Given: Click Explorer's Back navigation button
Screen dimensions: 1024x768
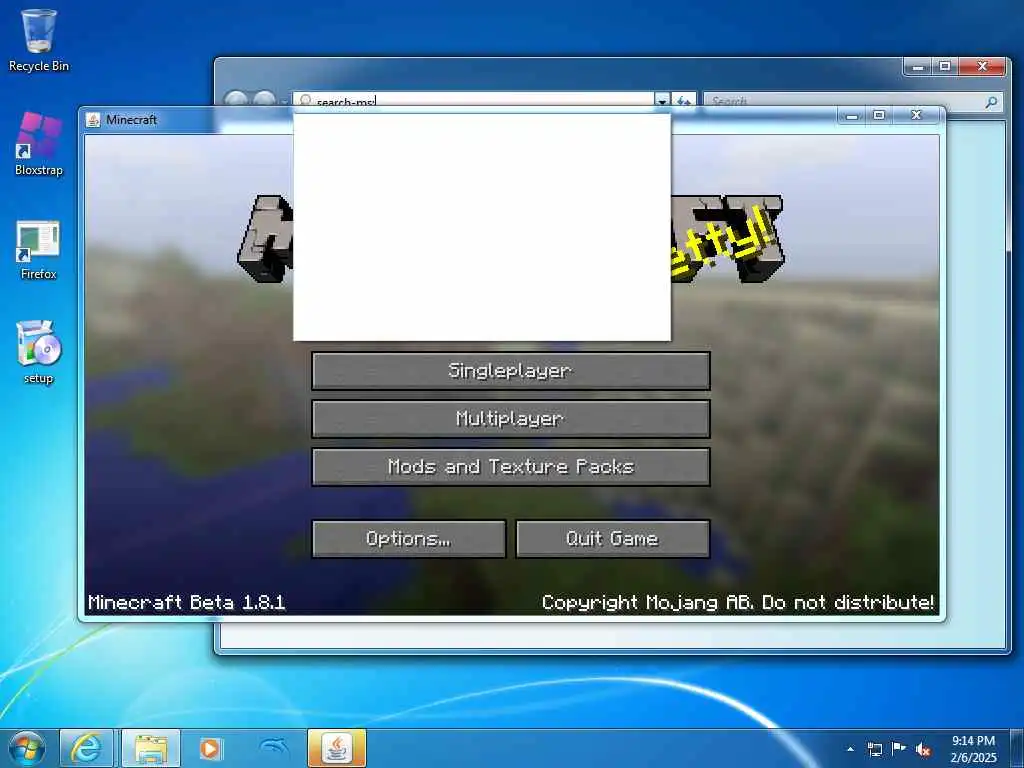Looking at the screenshot, I should (236, 99).
